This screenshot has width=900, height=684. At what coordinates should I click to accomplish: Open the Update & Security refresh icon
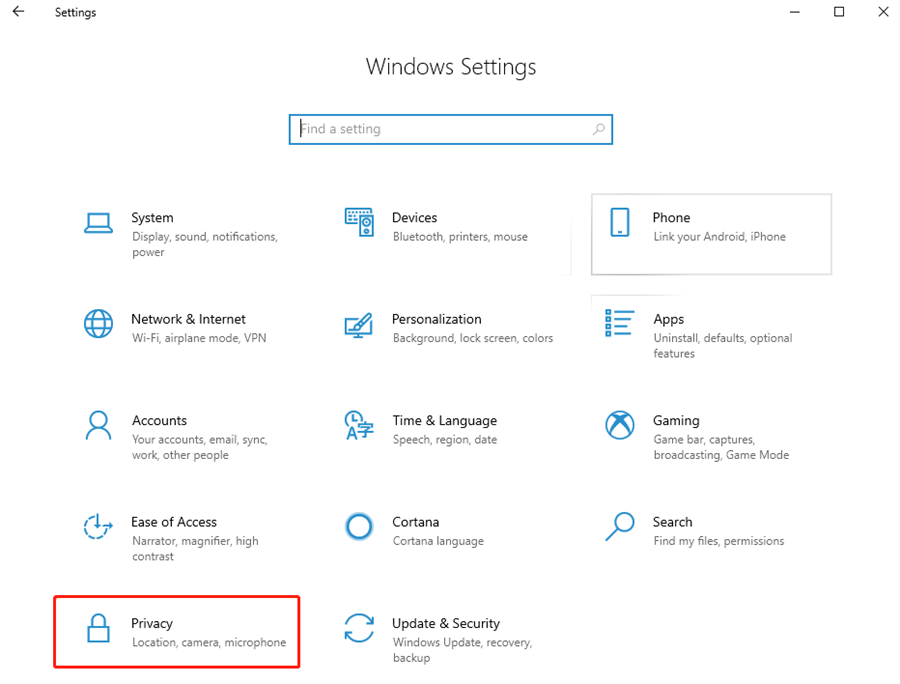(359, 628)
